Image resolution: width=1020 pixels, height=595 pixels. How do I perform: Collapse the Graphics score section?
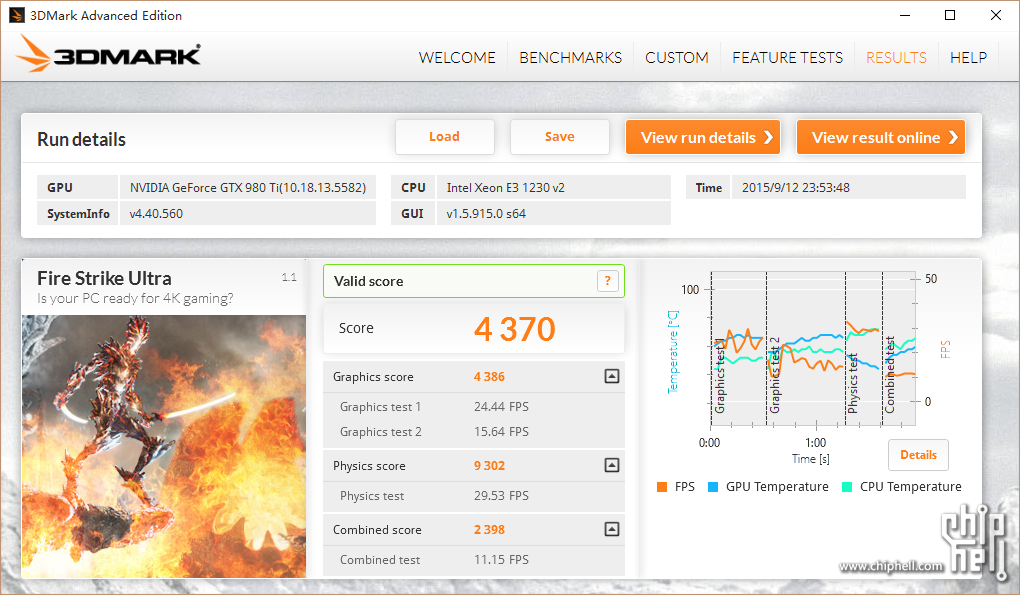(611, 377)
